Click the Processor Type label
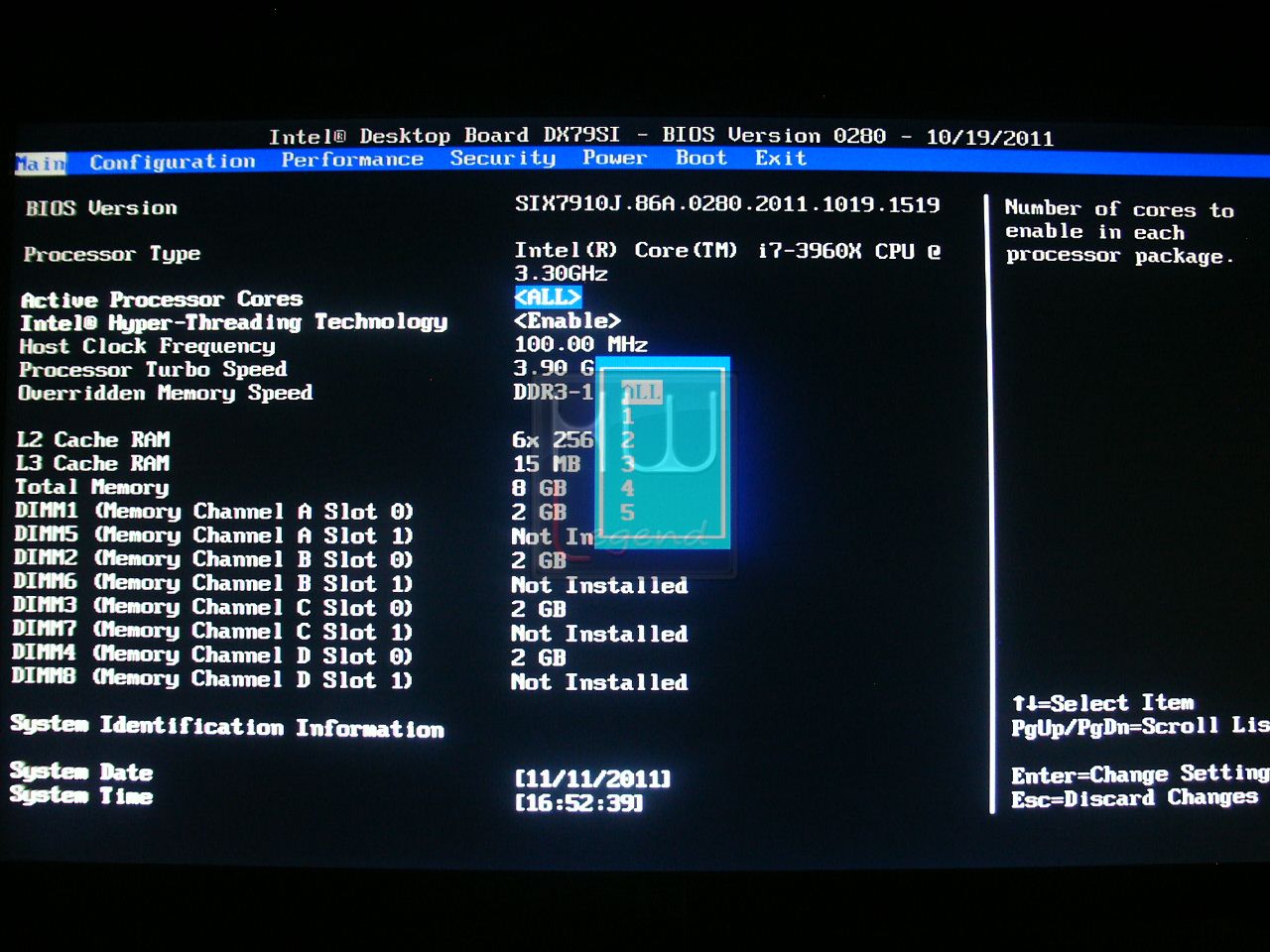This screenshot has height=952, width=1270. (x=112, y=255)
